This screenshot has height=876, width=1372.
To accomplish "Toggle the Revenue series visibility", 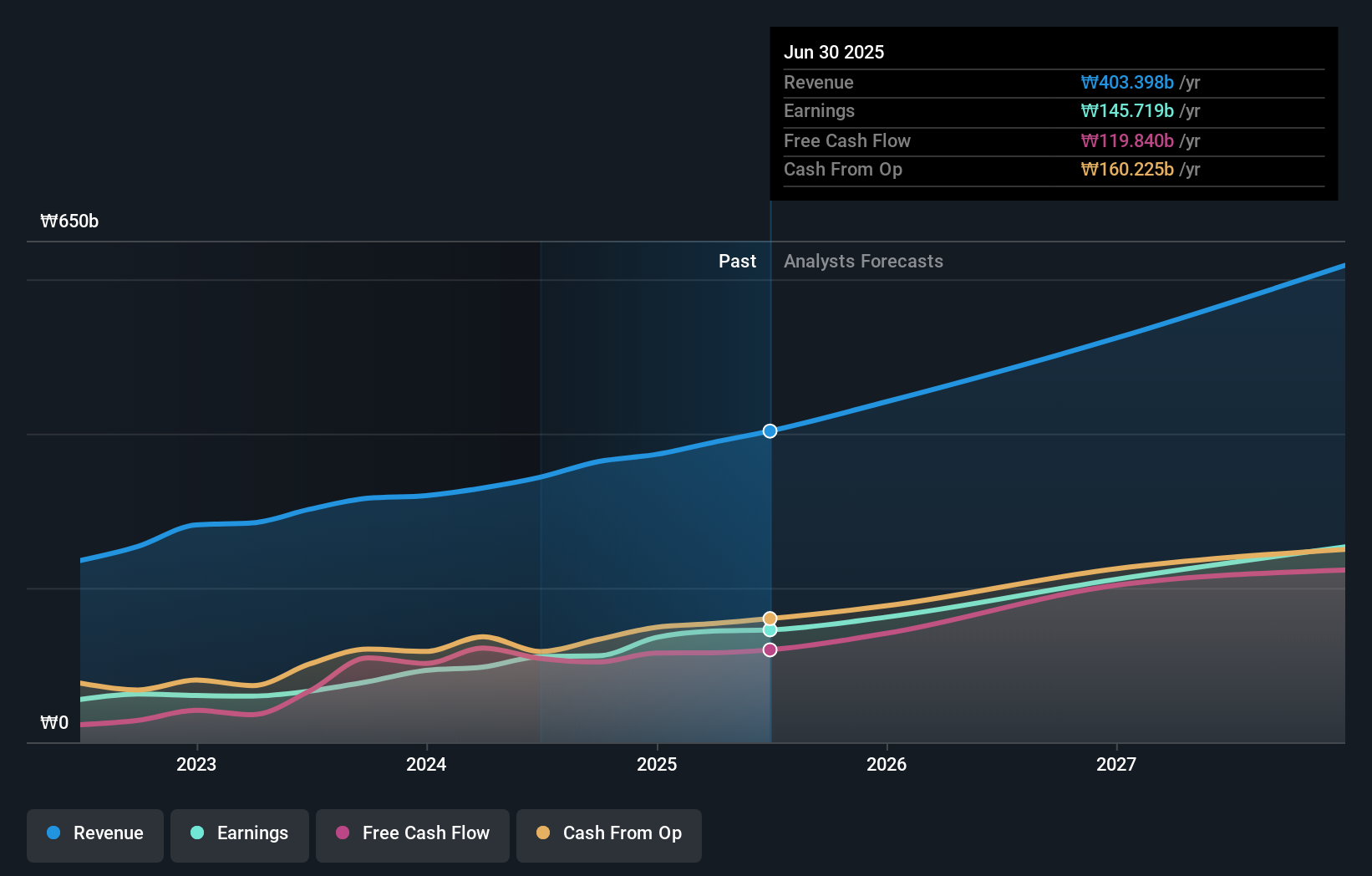I will [94, 833].
